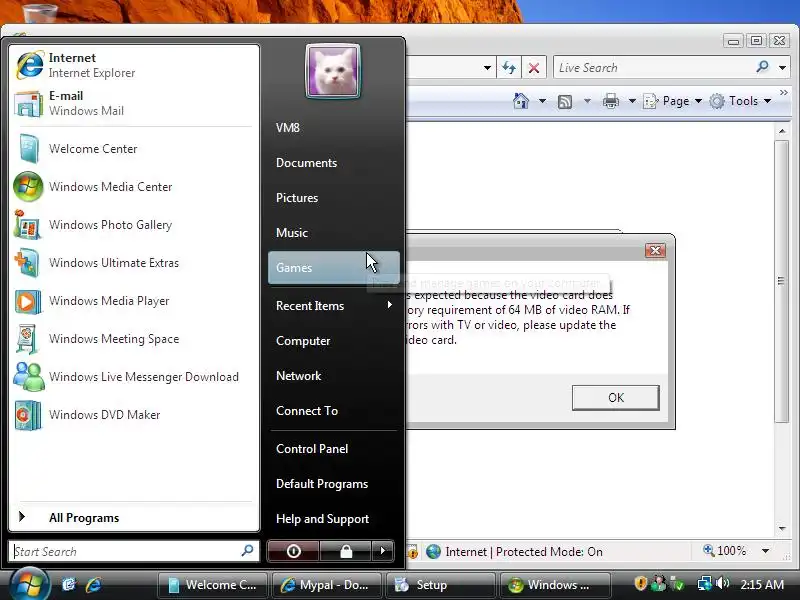Click the IE Home icon

[520, 101]
